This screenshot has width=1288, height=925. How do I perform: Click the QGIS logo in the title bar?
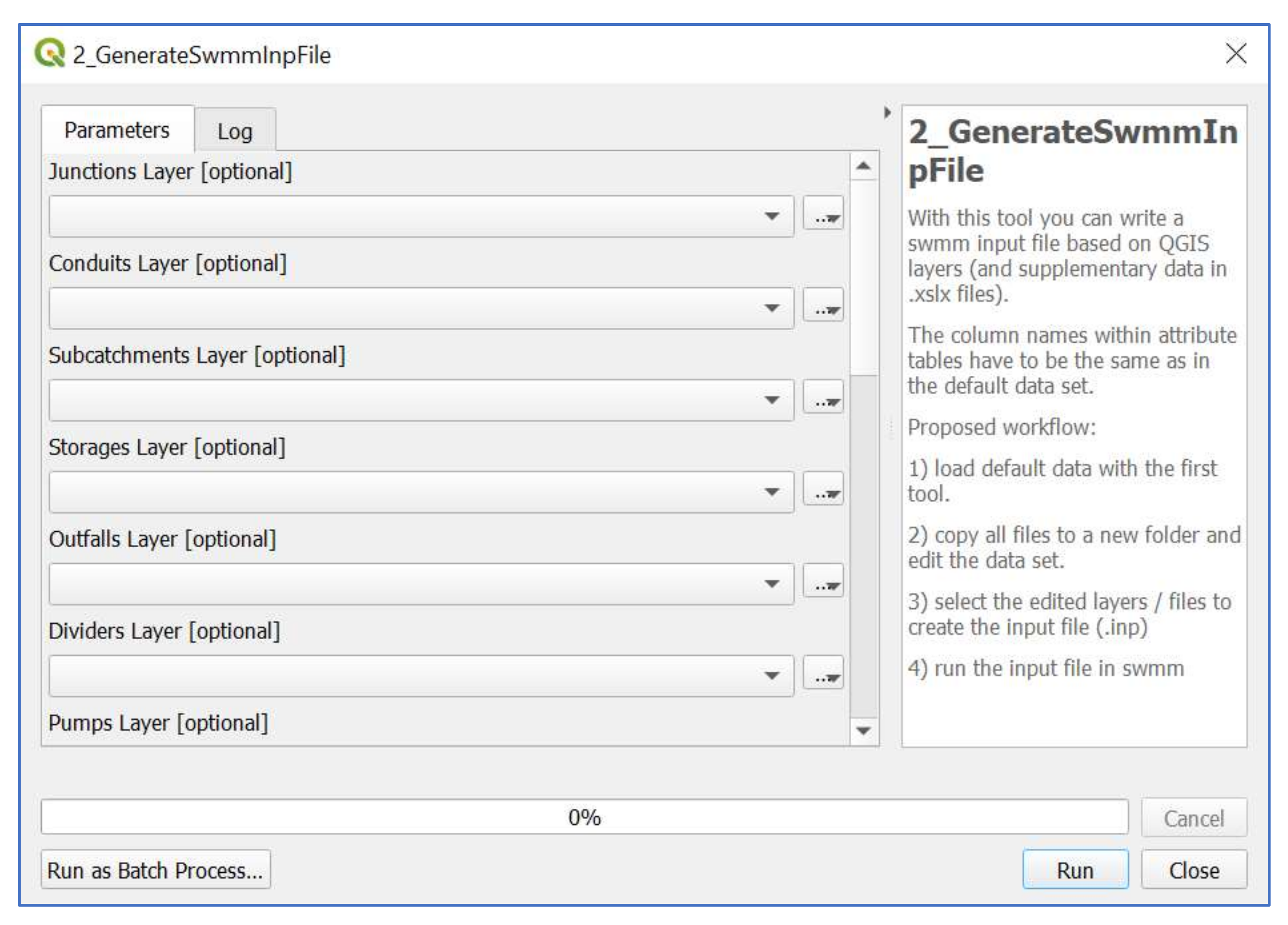50,53
